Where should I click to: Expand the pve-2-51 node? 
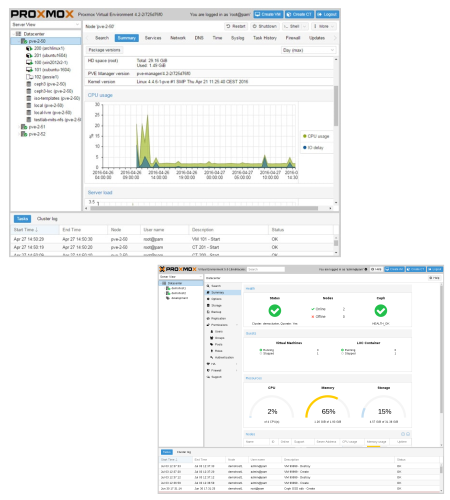coord(19,127)
